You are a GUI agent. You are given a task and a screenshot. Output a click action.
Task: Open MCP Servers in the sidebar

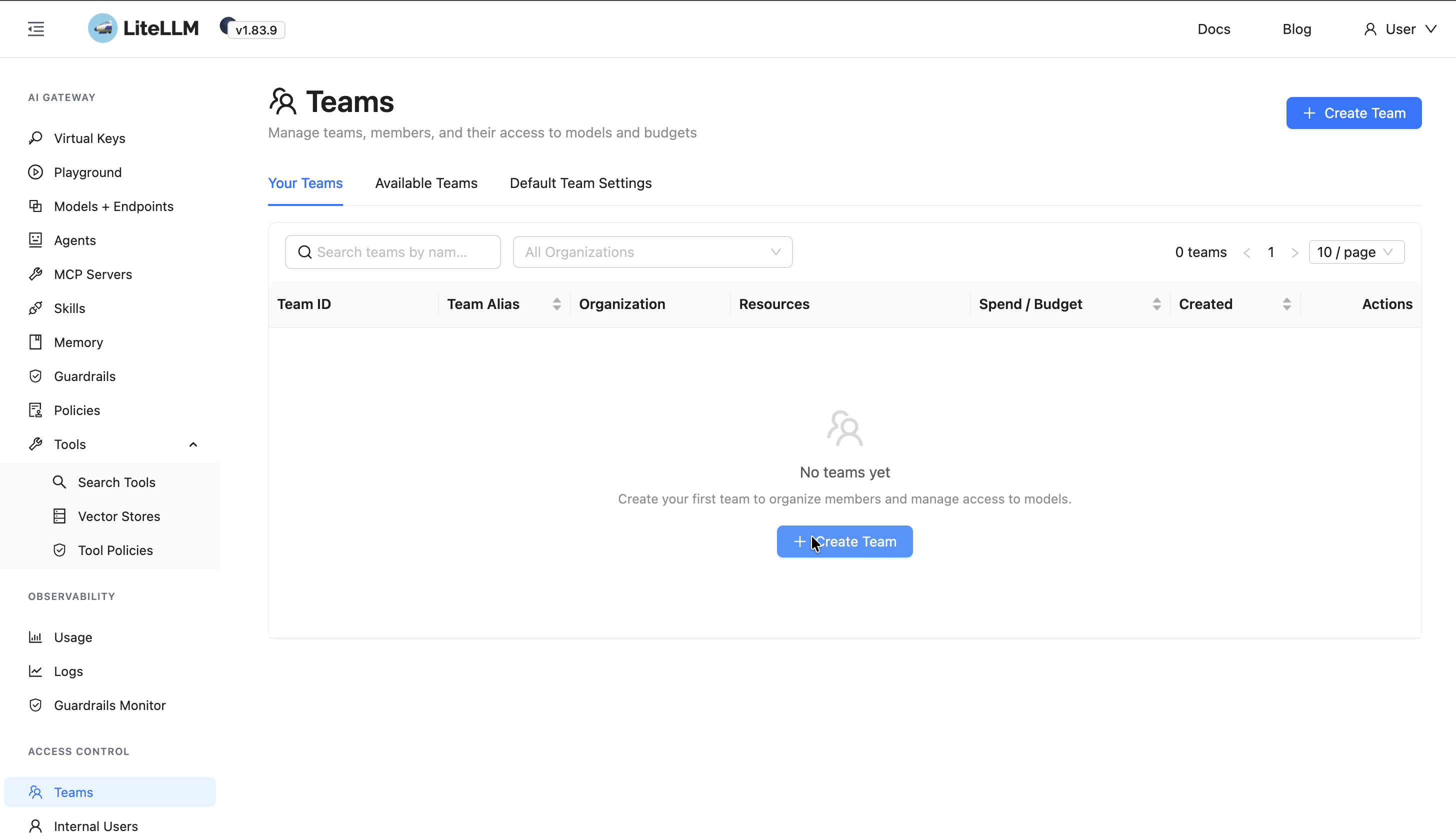tap(92, 274)
